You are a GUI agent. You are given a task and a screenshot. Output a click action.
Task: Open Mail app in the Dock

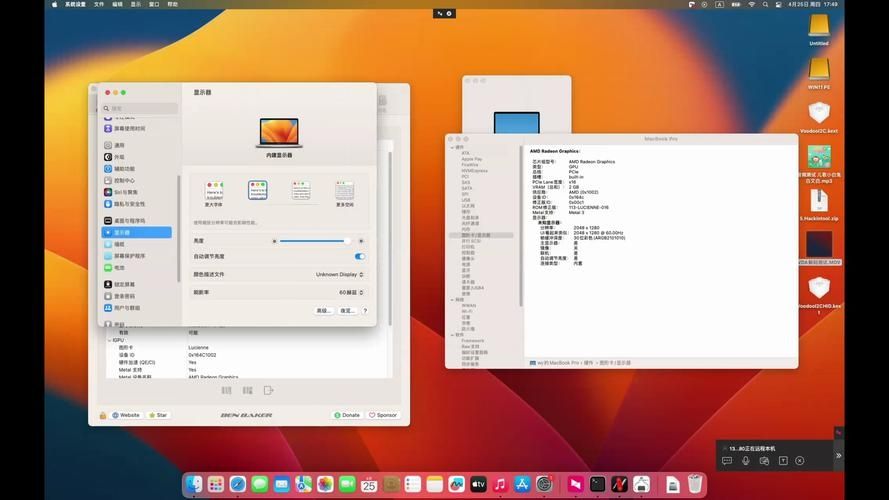coord(282,484)
